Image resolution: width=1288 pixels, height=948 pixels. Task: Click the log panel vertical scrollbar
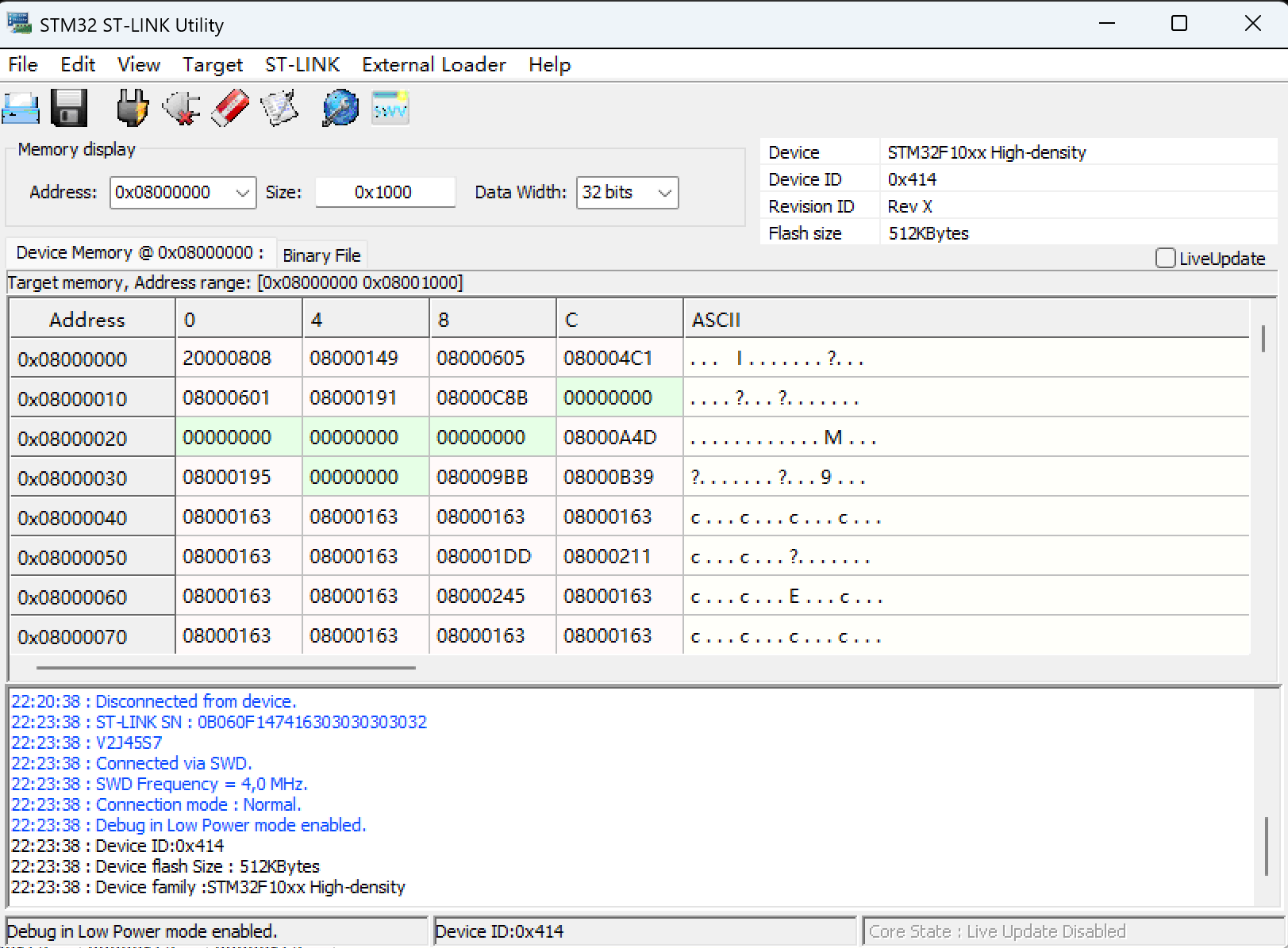1267,846
